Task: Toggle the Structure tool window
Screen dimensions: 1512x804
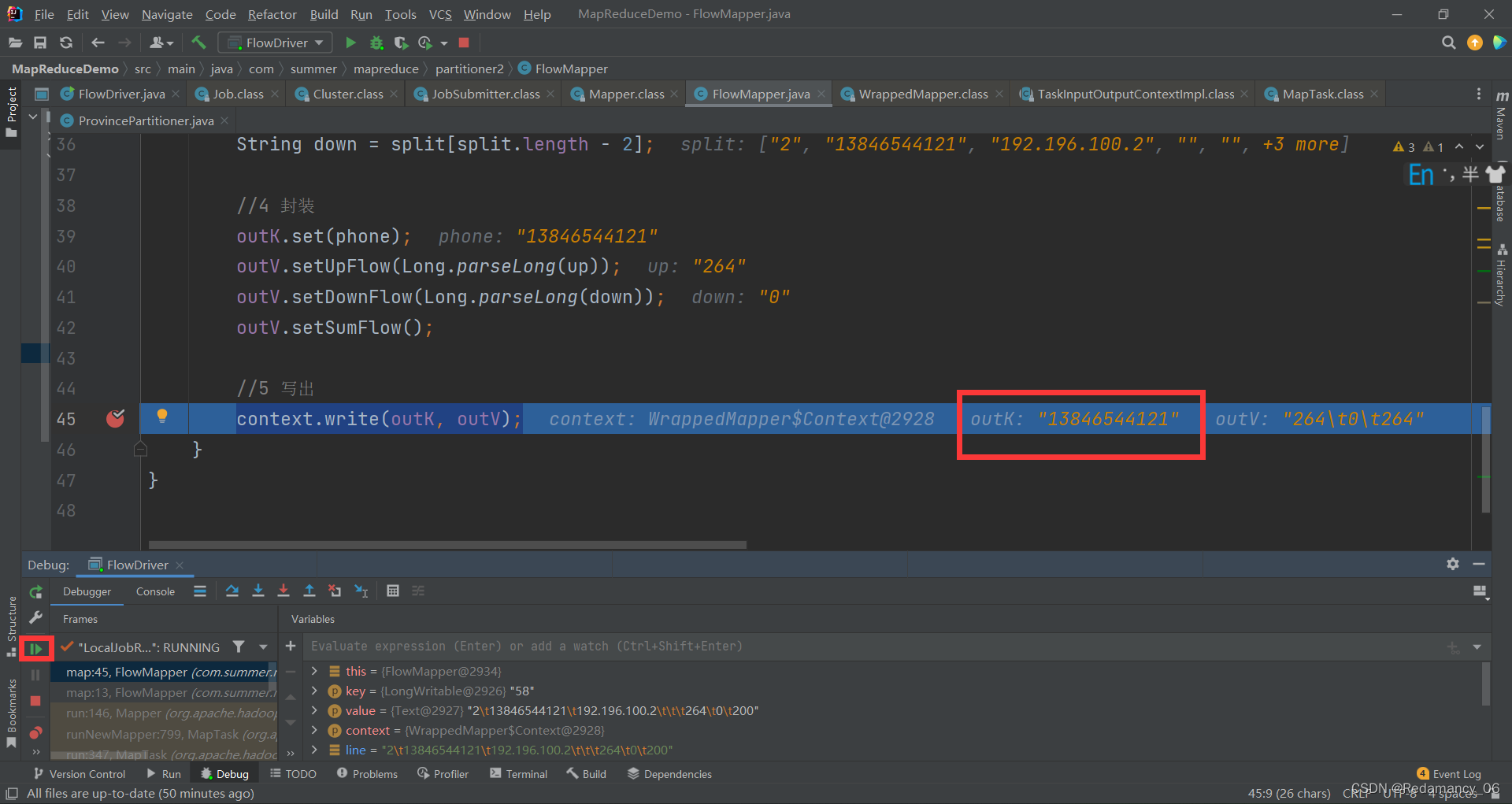Action: tap(11, 626)
